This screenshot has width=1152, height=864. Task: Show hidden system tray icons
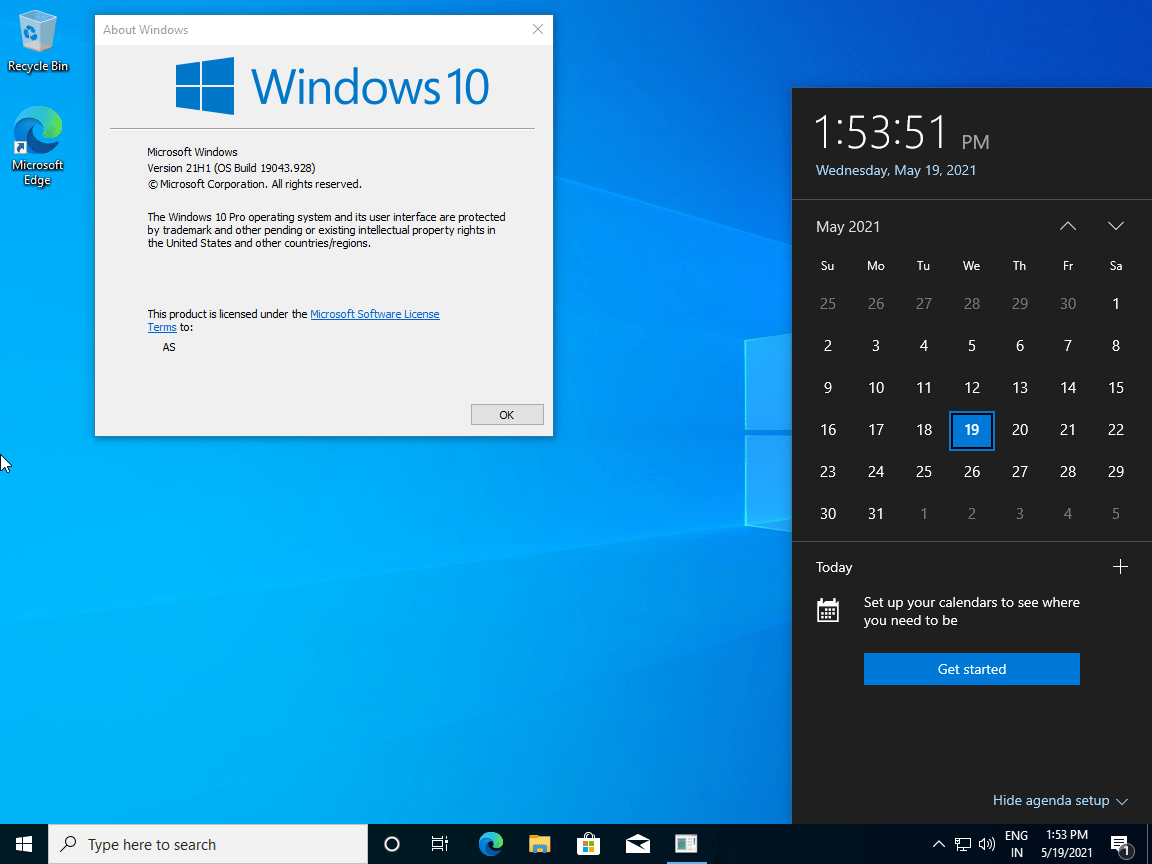pyautogui.click(x=938, y=844)
